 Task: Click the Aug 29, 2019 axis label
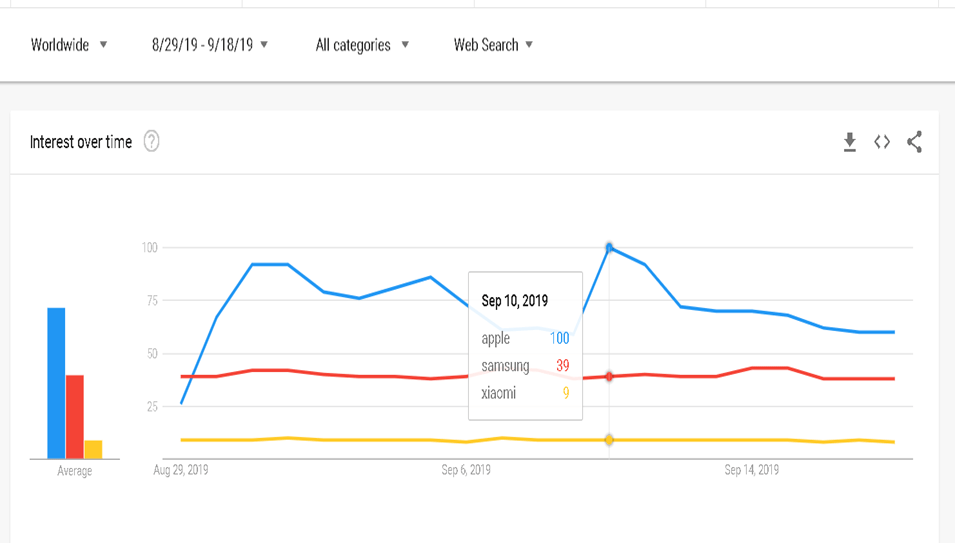(181, 470)
